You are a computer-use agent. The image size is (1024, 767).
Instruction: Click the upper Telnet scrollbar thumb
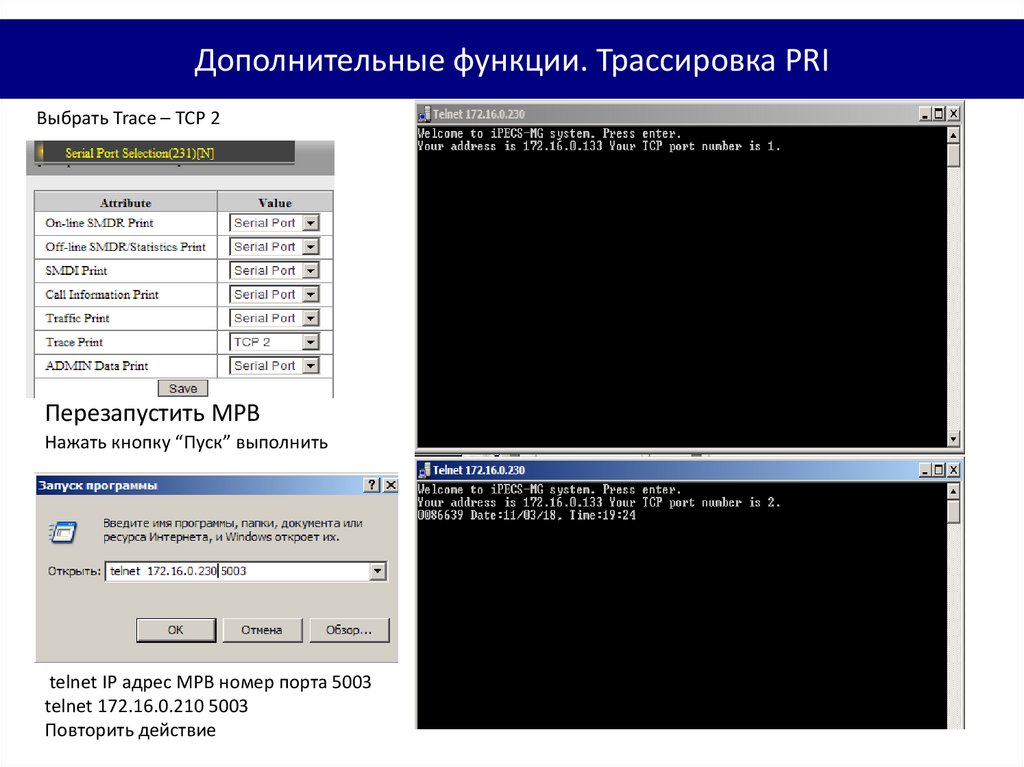tap(953, 155)
